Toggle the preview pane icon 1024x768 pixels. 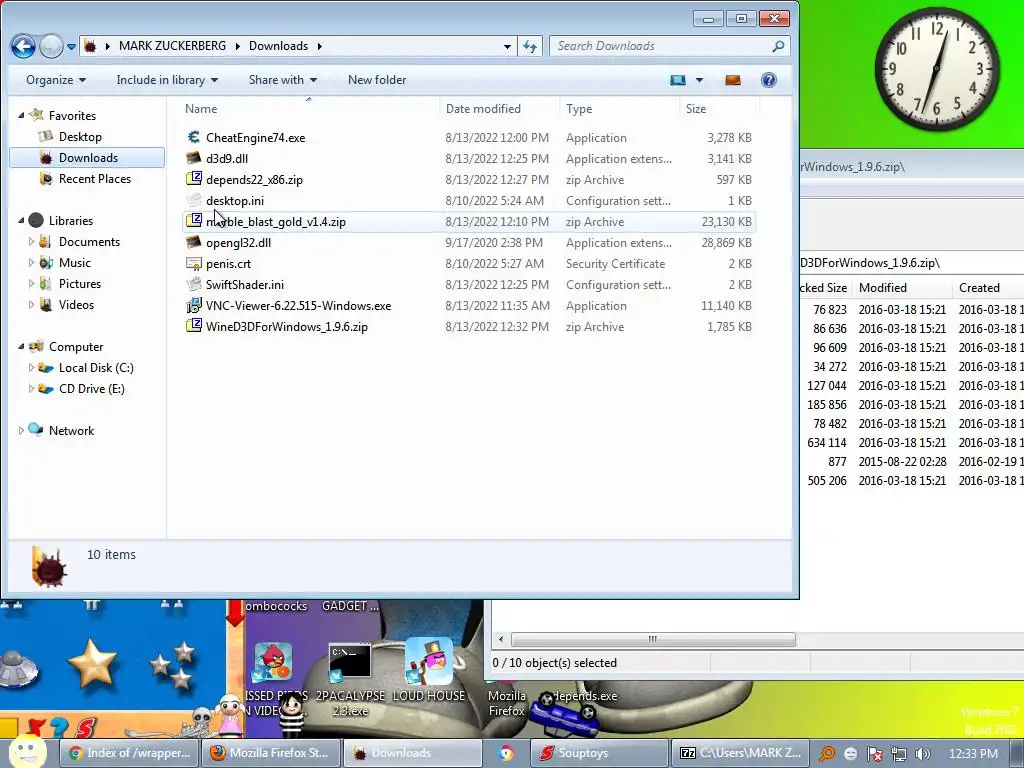[x=733, y=80]
